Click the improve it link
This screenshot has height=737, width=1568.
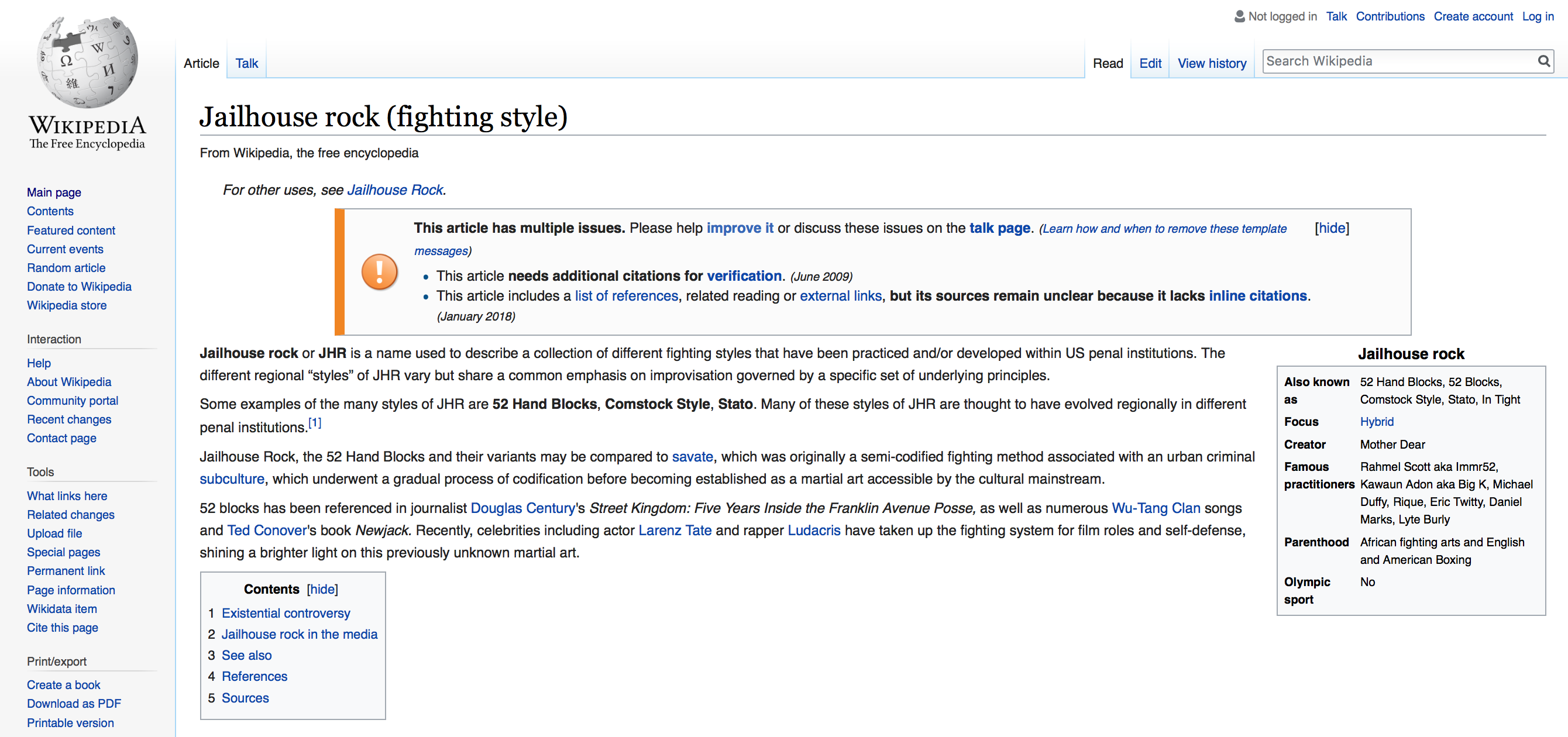(x=740, y=228)
